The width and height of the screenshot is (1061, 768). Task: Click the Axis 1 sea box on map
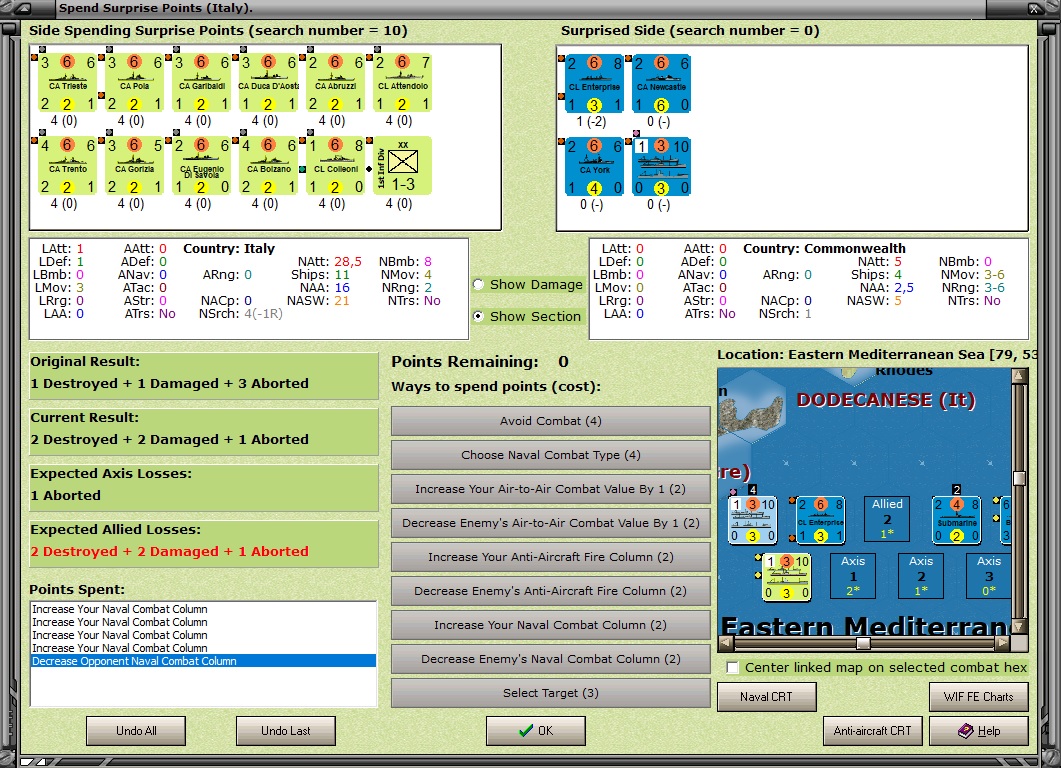click(x=853, y=576)
